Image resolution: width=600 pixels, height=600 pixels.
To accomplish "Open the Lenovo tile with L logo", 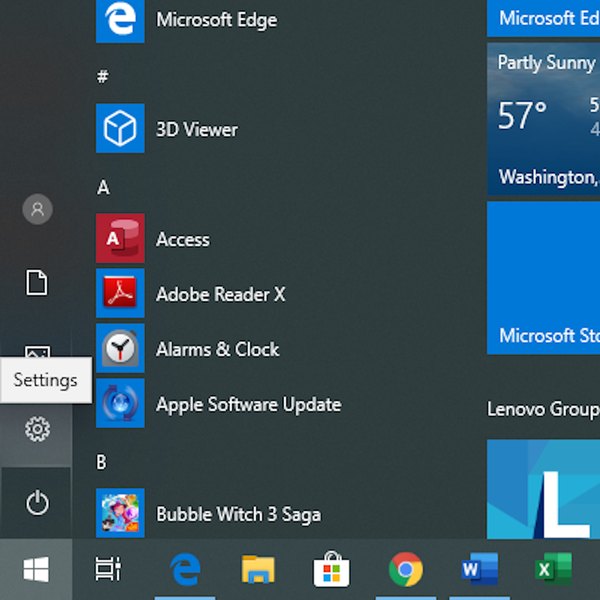I will click(543, 489).
